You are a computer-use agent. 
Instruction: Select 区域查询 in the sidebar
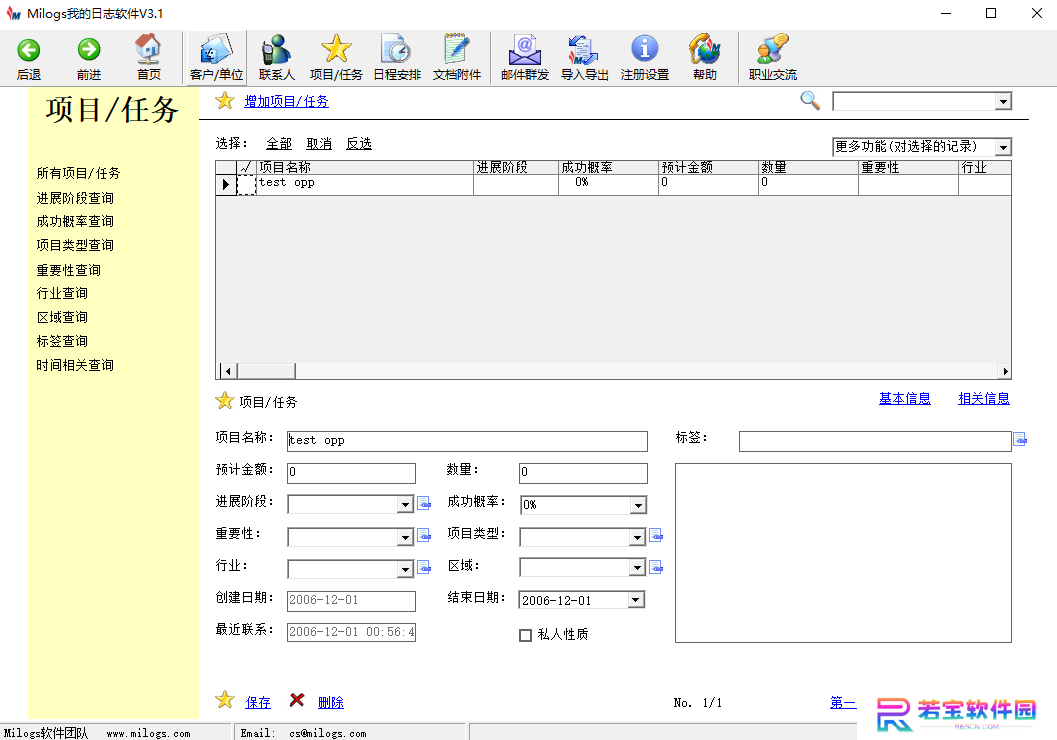(x=62, y=317)
